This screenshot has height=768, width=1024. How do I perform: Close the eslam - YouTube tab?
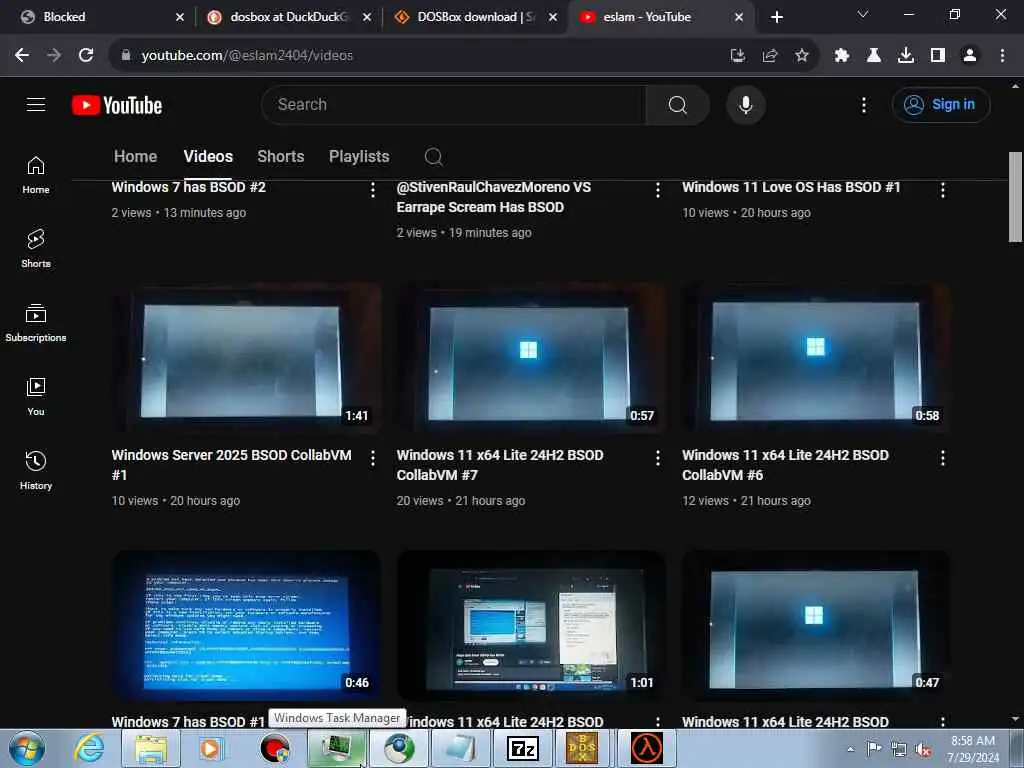(739, 17)
